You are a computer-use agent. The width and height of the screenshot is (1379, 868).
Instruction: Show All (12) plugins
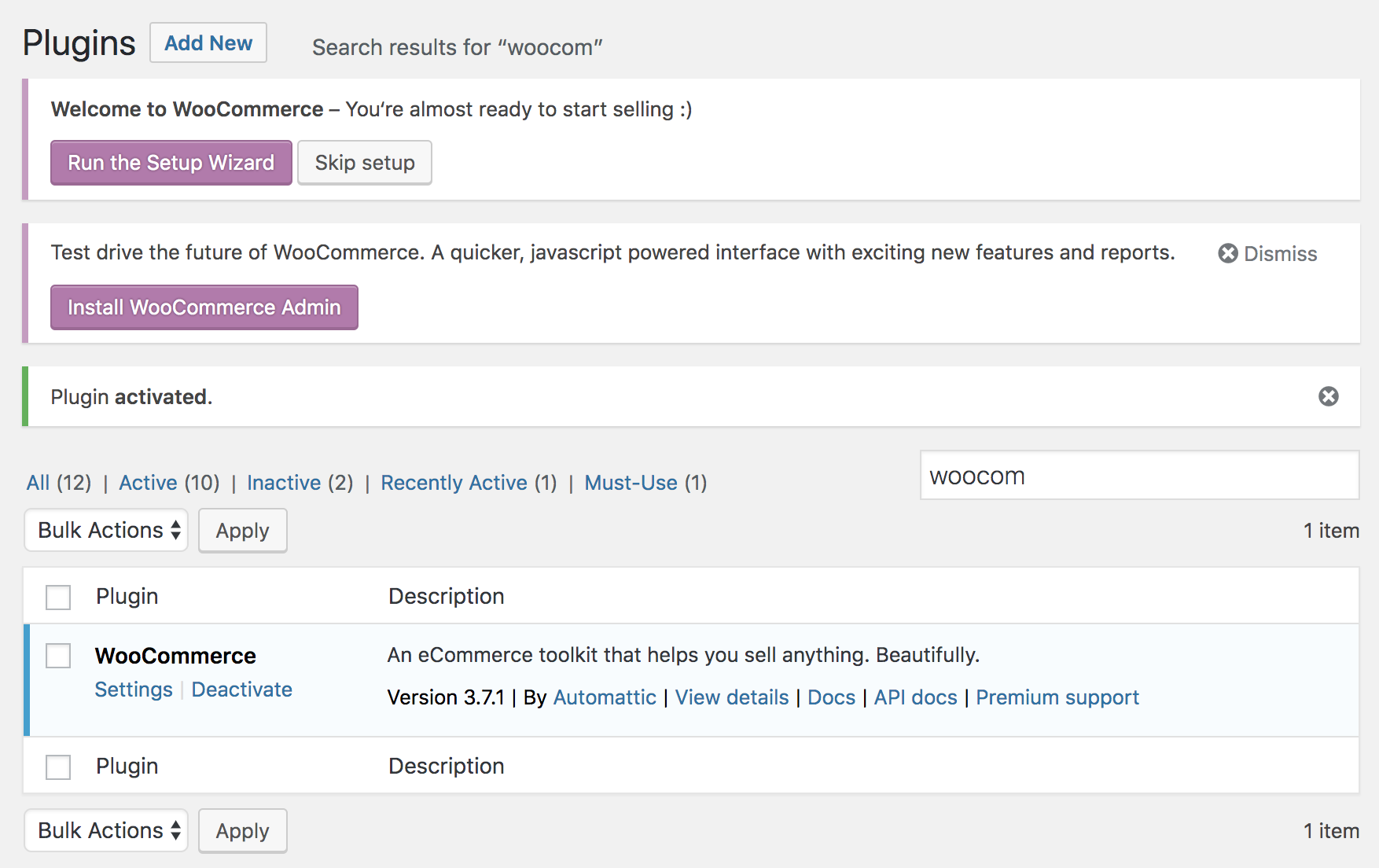pyautogui.click(x=59, y=483)
